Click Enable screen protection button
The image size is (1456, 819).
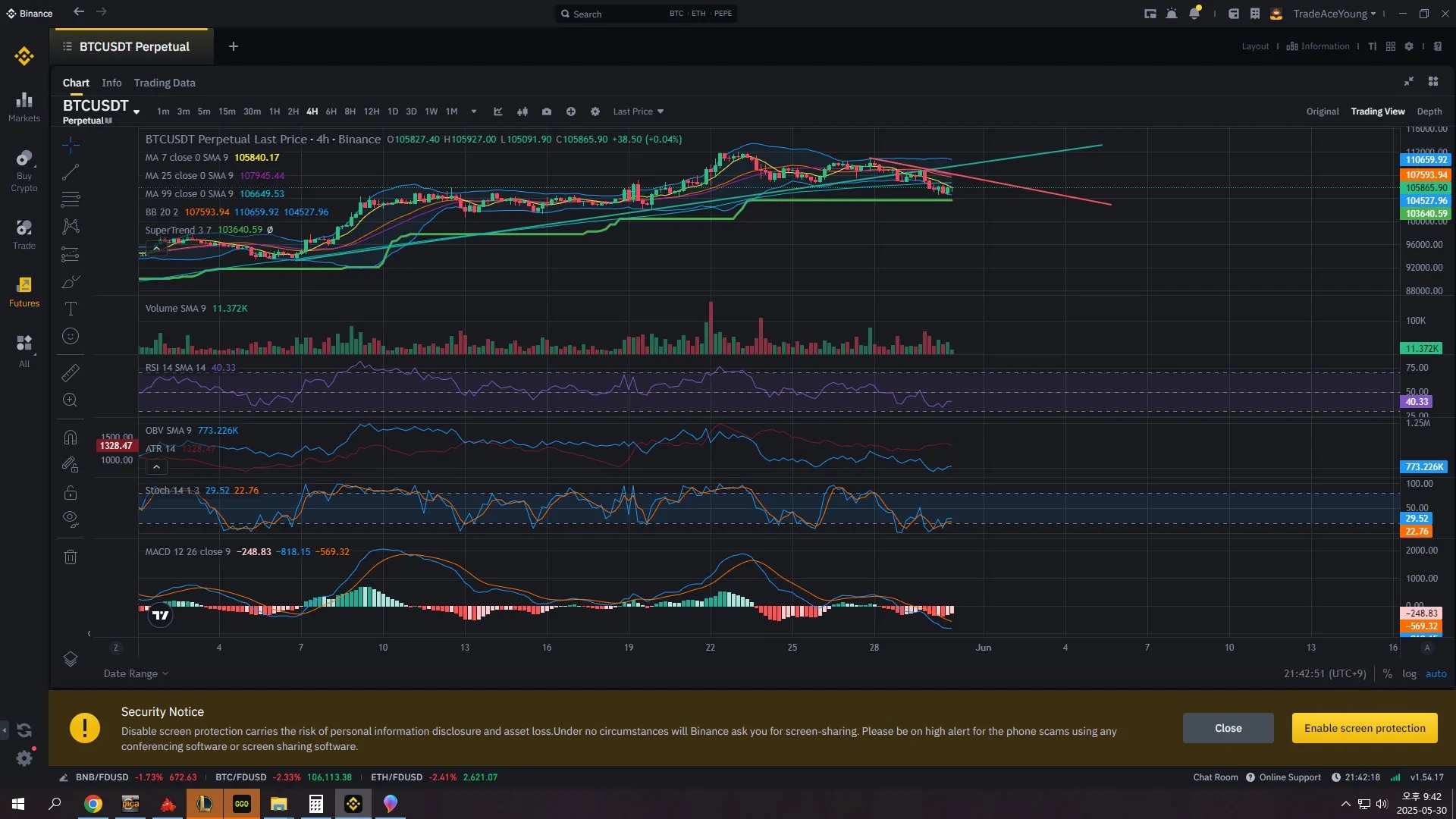1364,728
